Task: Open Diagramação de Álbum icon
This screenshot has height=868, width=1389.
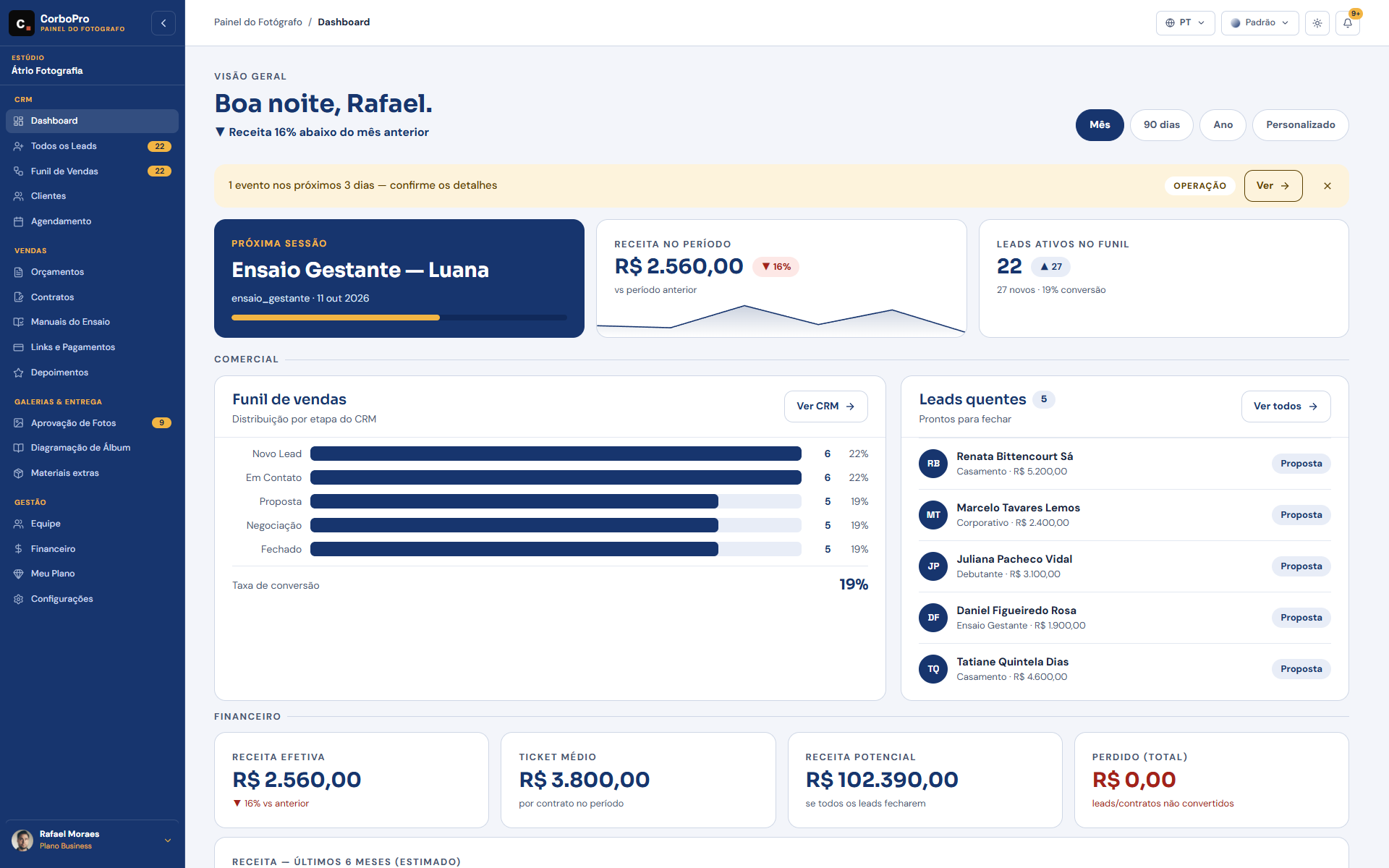Action: [19, 448]
